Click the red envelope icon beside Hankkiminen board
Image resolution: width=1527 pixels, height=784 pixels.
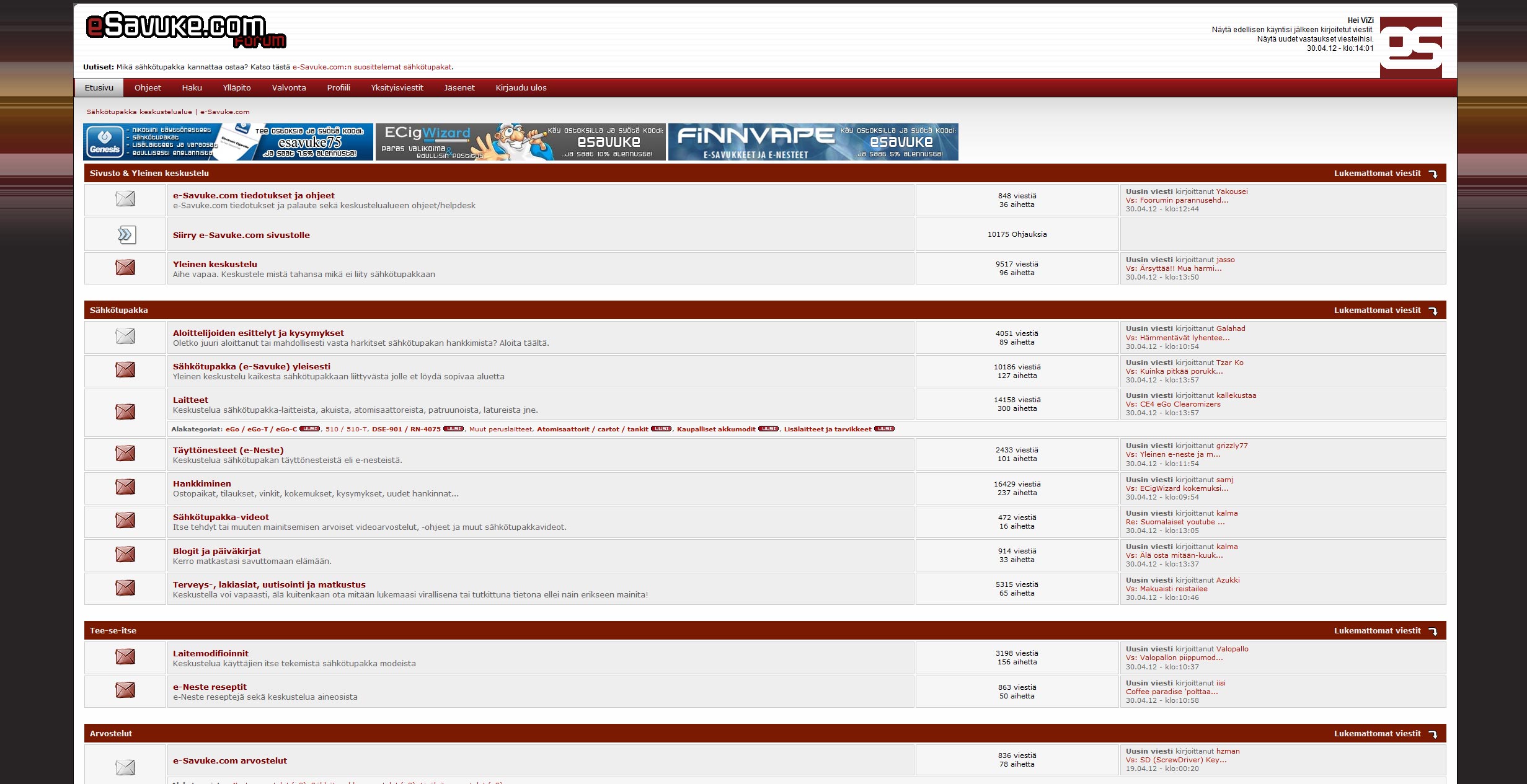click(125, 487)
